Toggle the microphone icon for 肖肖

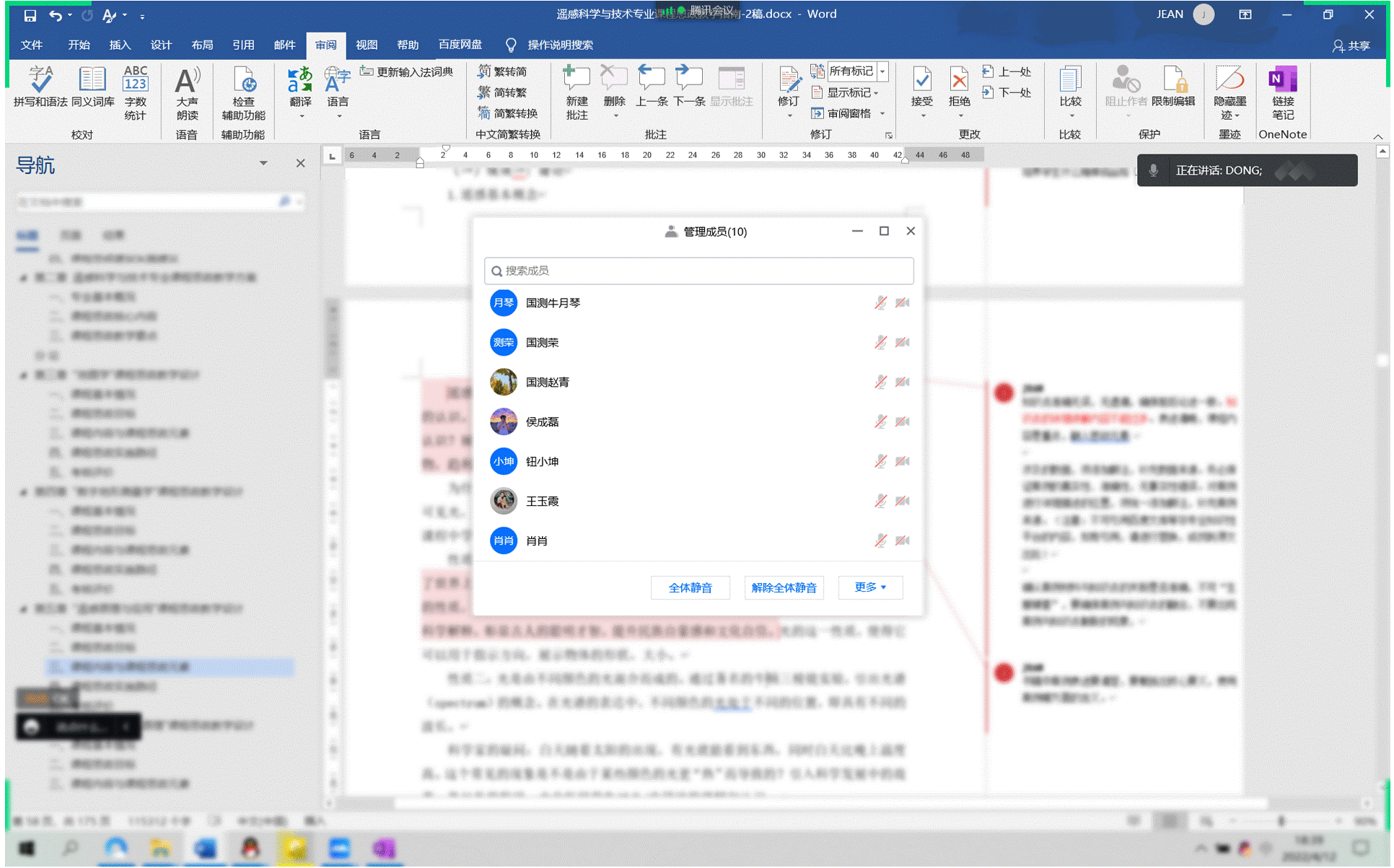[x=880, y=541]
